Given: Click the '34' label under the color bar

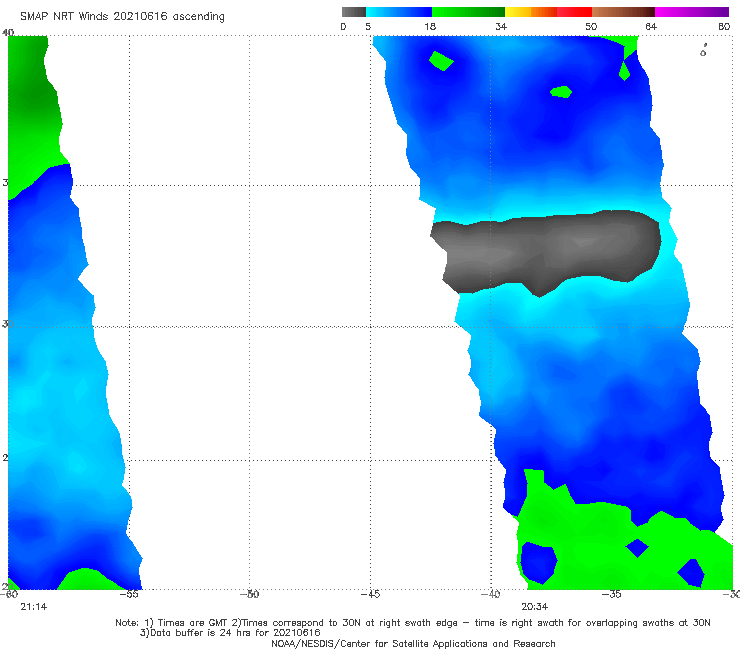Looking at the screenshot, I should pyautogui.click(x=501, y=26).
